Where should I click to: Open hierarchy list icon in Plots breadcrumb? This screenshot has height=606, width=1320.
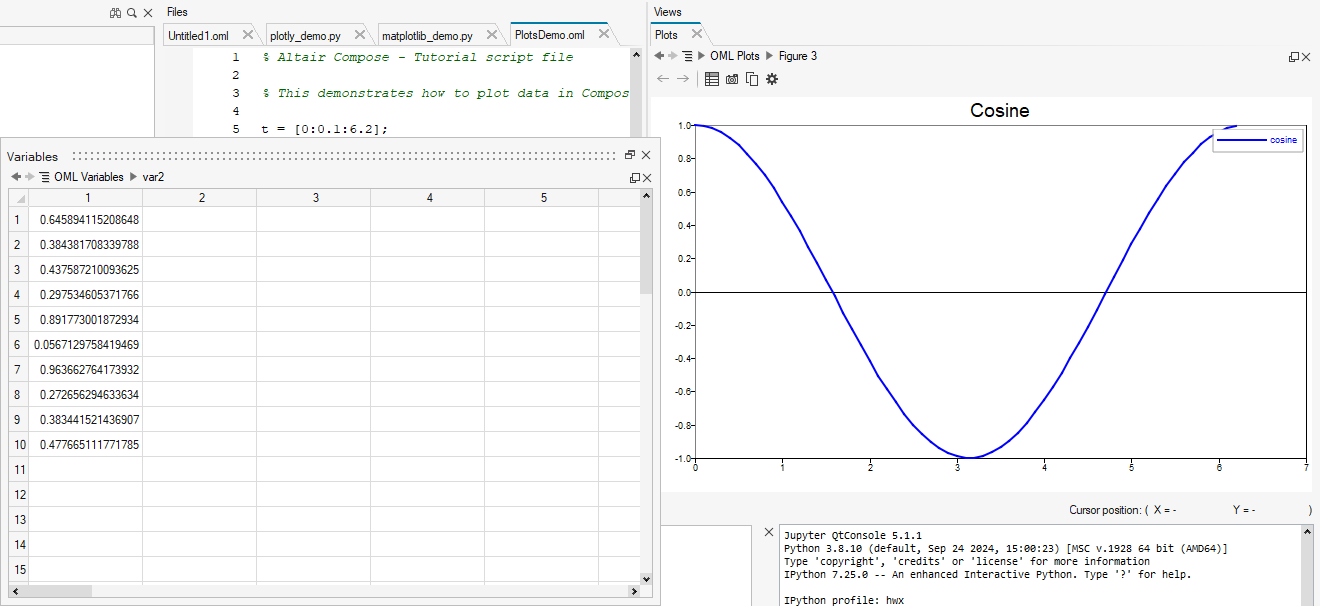pyautogui.click(x=687, y=56)
